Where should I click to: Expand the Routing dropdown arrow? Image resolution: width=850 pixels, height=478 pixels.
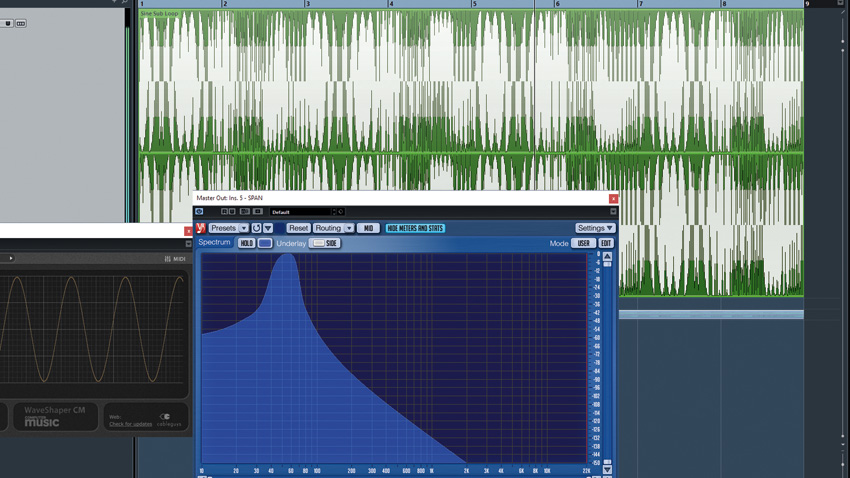350,228
